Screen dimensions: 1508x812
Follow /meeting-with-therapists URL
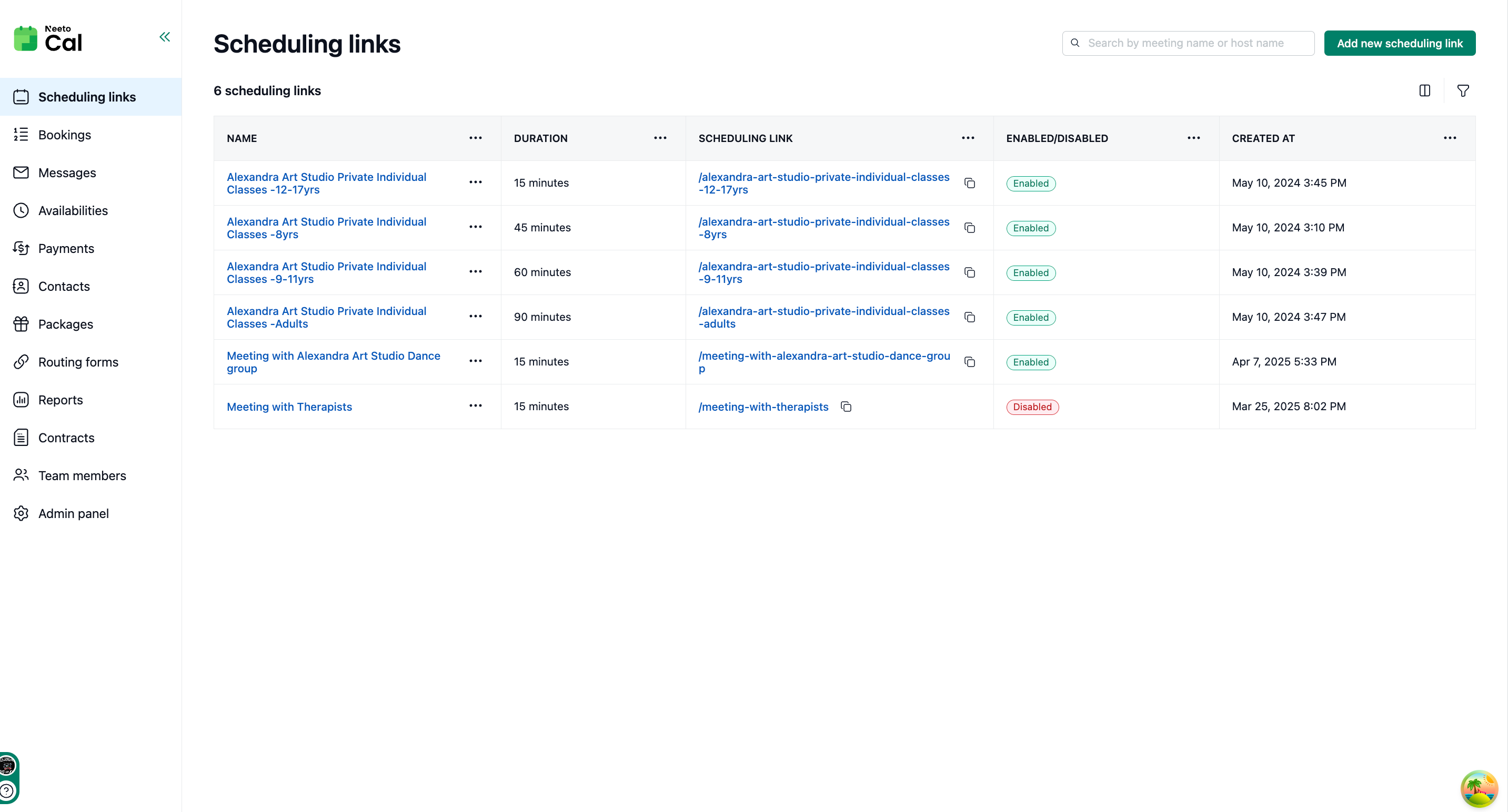[763, 407]
